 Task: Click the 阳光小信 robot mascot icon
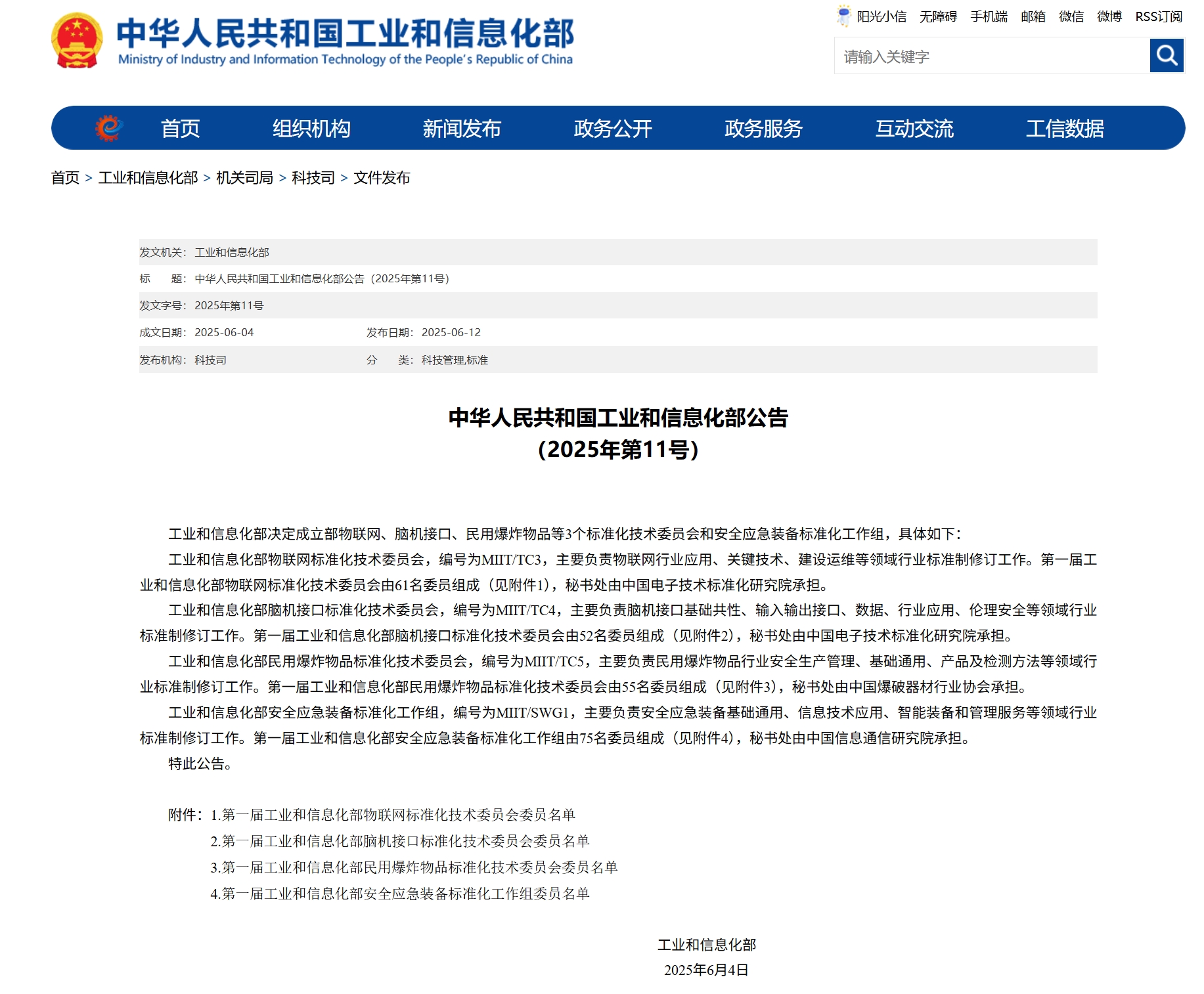click(x=843, y=16)
